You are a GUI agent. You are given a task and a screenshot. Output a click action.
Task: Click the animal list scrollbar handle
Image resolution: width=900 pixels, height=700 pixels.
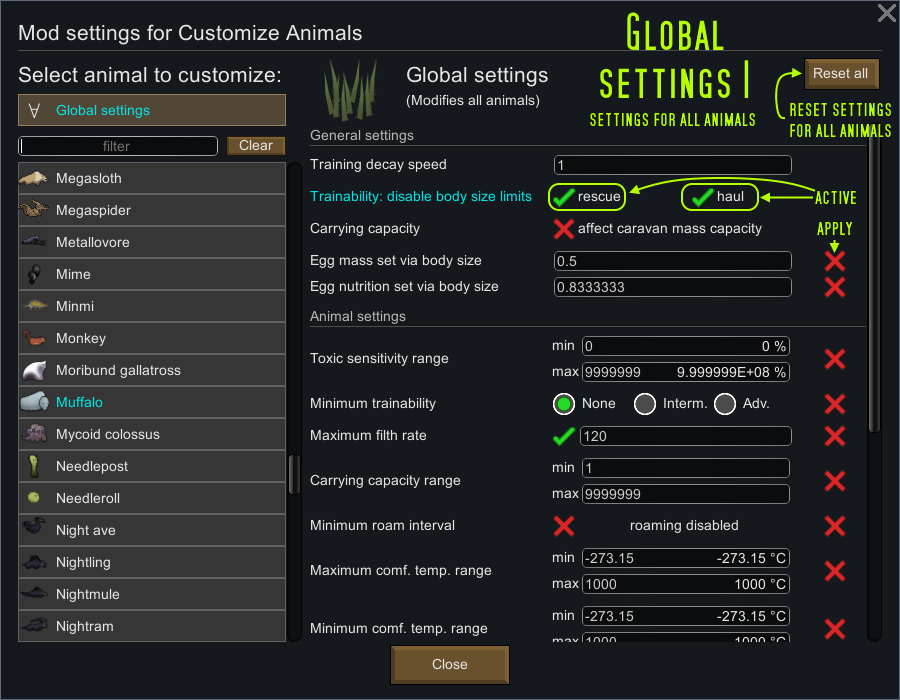pos(294,475)
